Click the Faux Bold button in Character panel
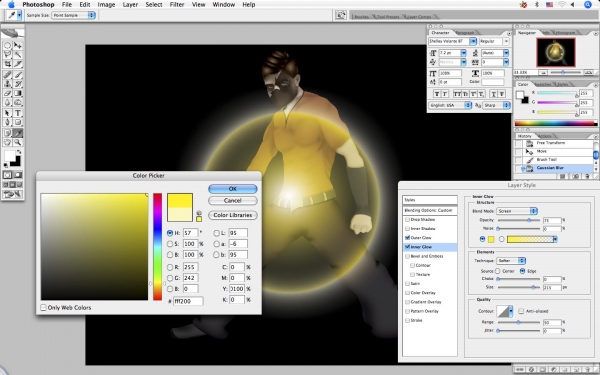The height and width of the screenshot is (375, 600). (436, 94)
